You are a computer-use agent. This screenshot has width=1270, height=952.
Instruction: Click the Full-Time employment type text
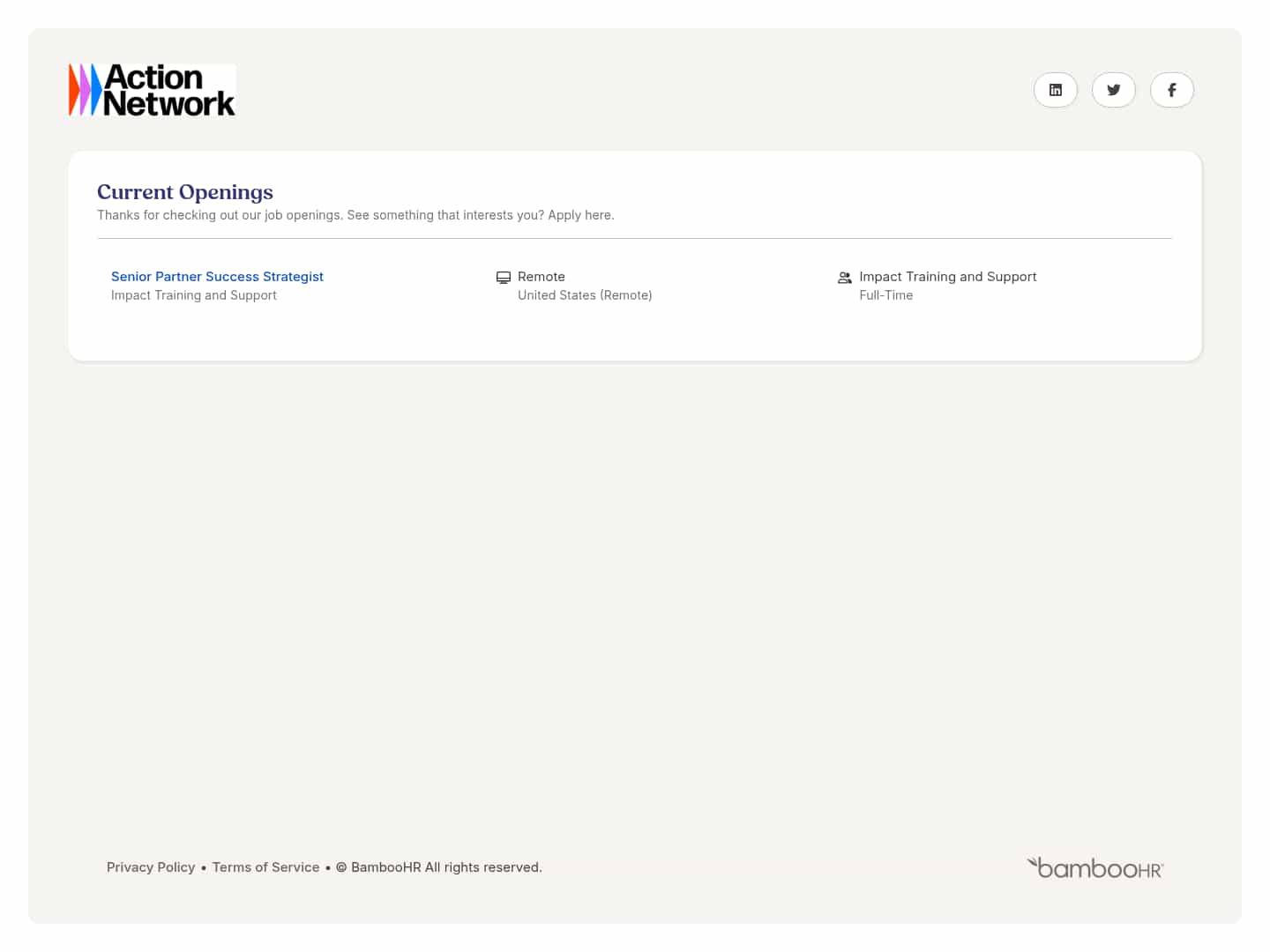[x=886, y=295]
